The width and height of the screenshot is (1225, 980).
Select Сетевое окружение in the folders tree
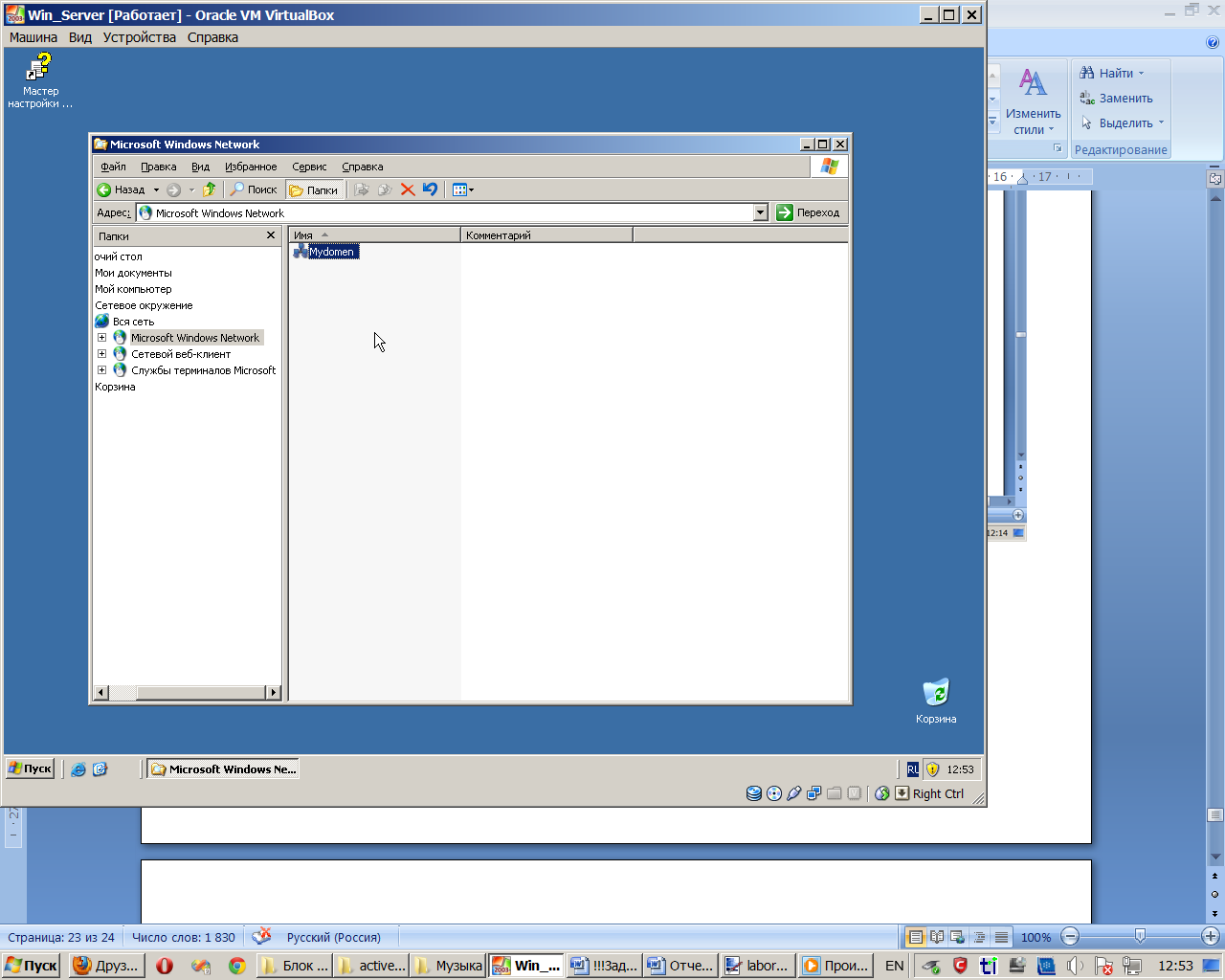pyautogui.click(x=144, y=305)
